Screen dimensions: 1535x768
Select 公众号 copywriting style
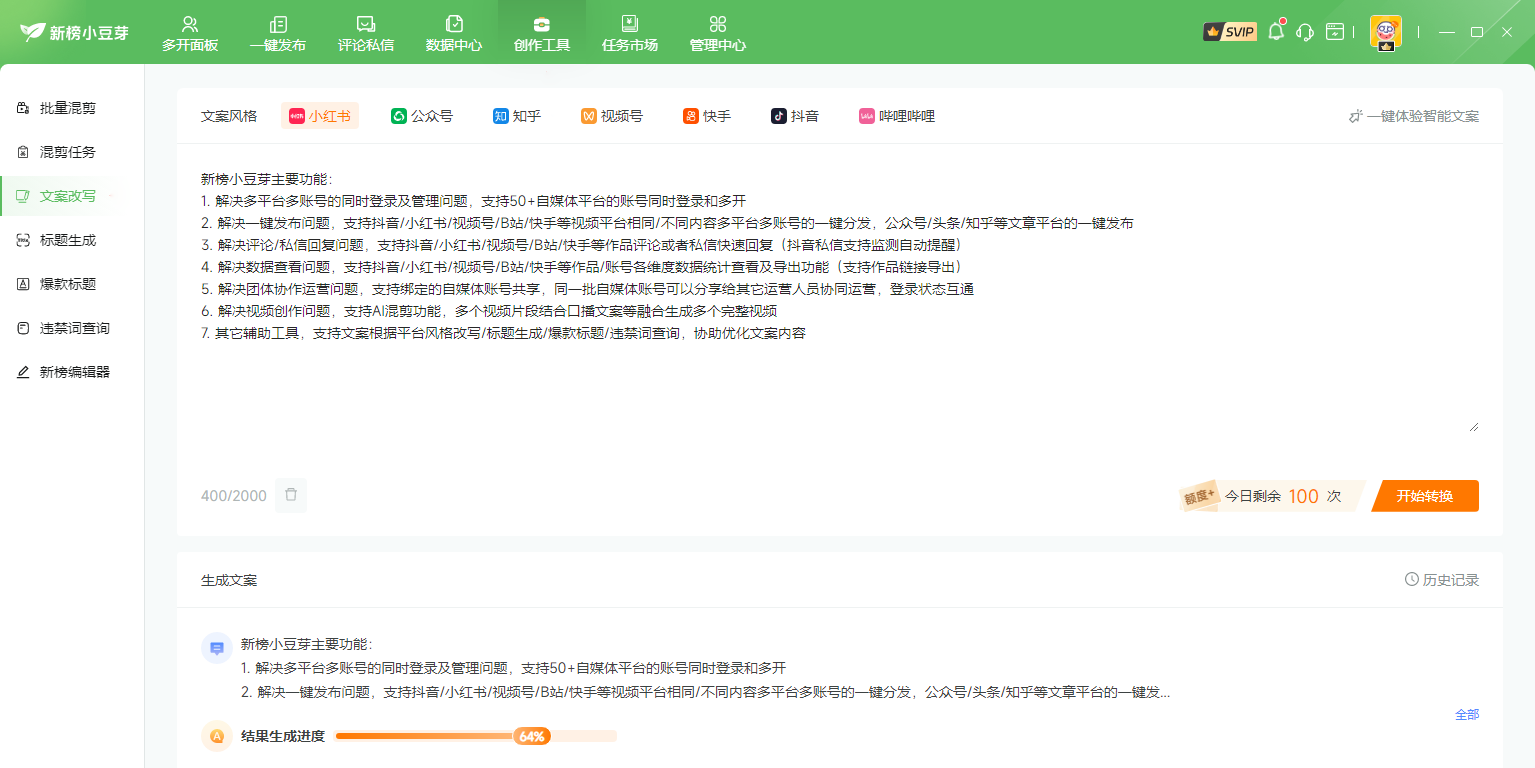(x=422, y=116)
